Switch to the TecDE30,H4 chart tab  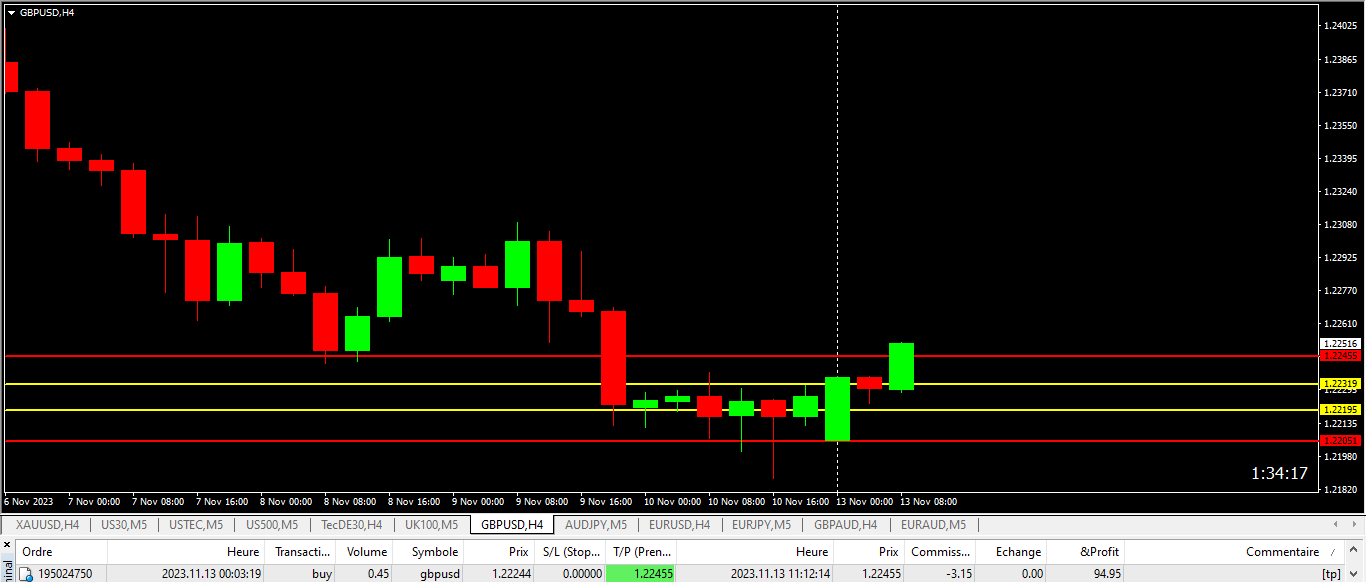coord(351,524)
